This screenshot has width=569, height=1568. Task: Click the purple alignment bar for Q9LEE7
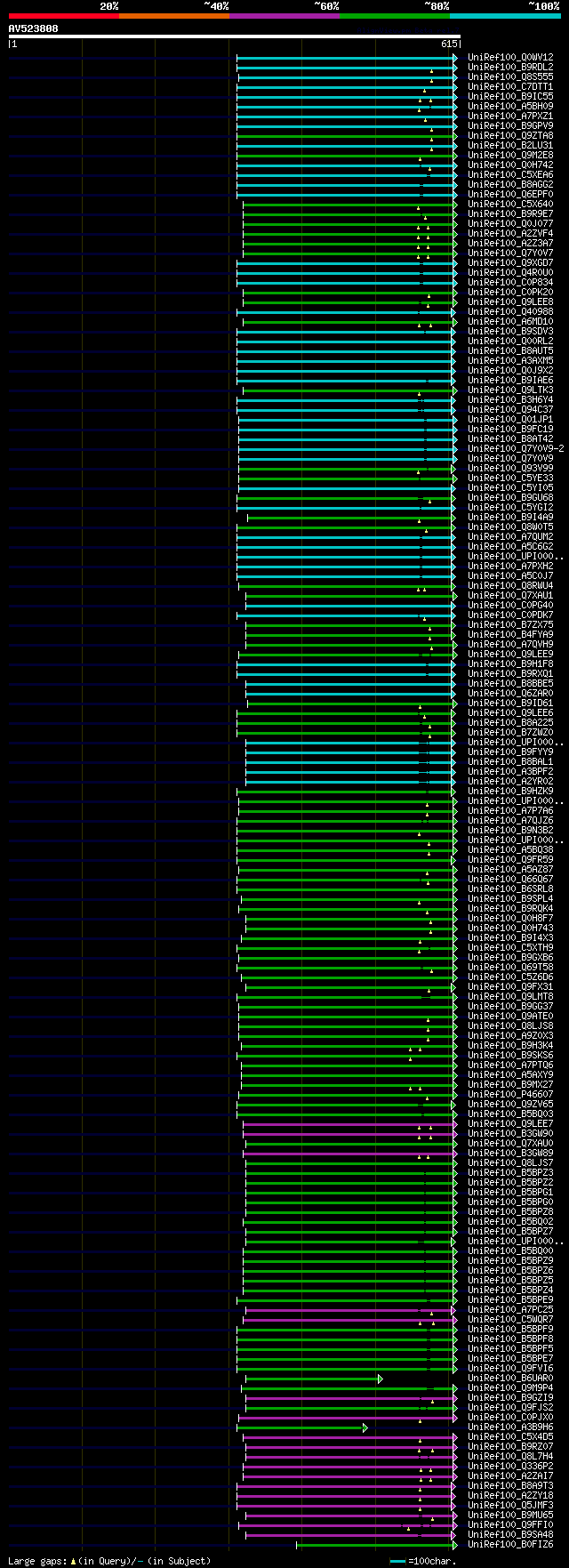[350, 1124]
